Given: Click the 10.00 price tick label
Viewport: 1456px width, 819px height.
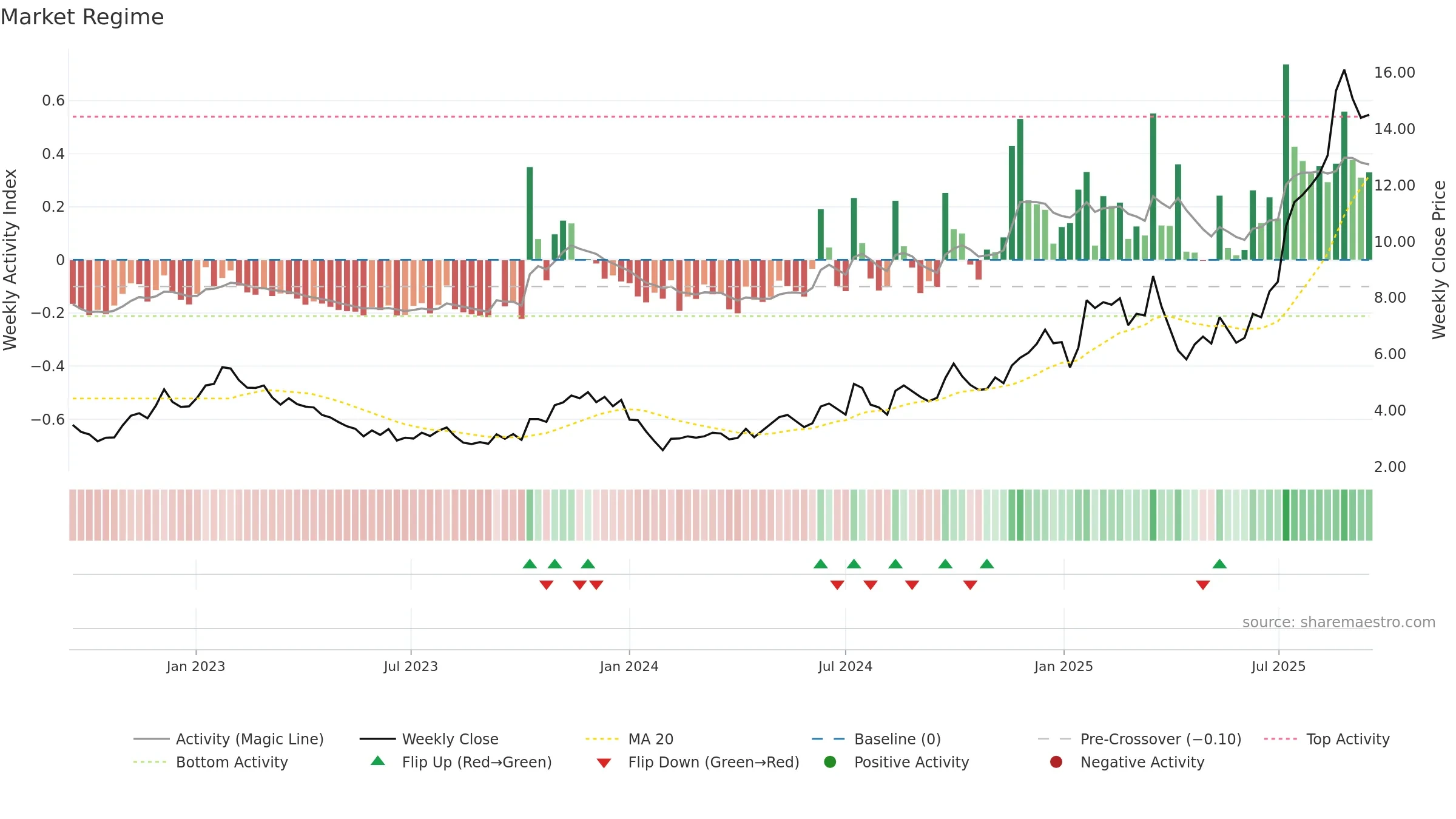Looking at the screenshot, I should point(1395,241).
